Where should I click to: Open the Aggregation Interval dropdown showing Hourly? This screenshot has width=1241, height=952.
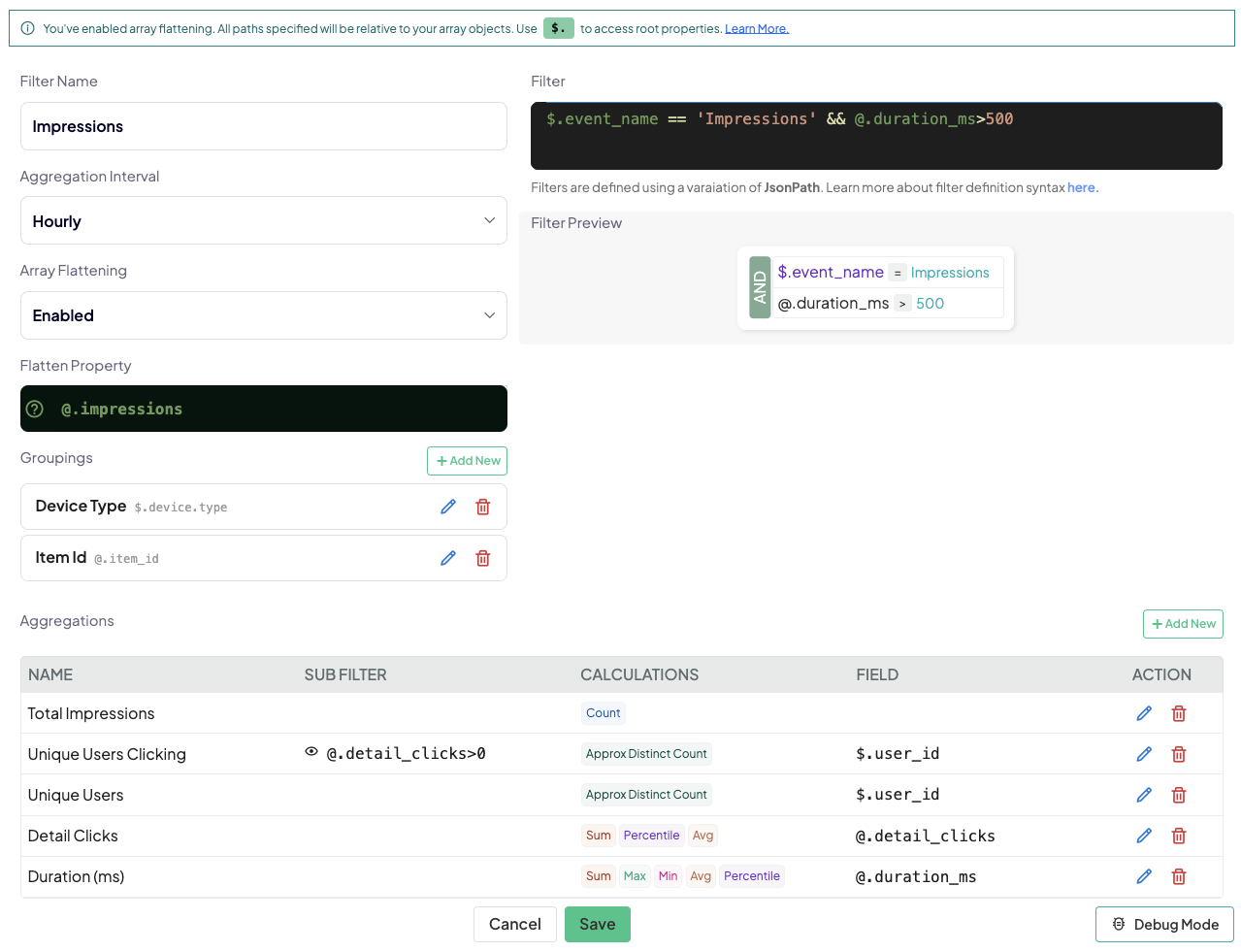pyautogui.click(x=263, y=220)
